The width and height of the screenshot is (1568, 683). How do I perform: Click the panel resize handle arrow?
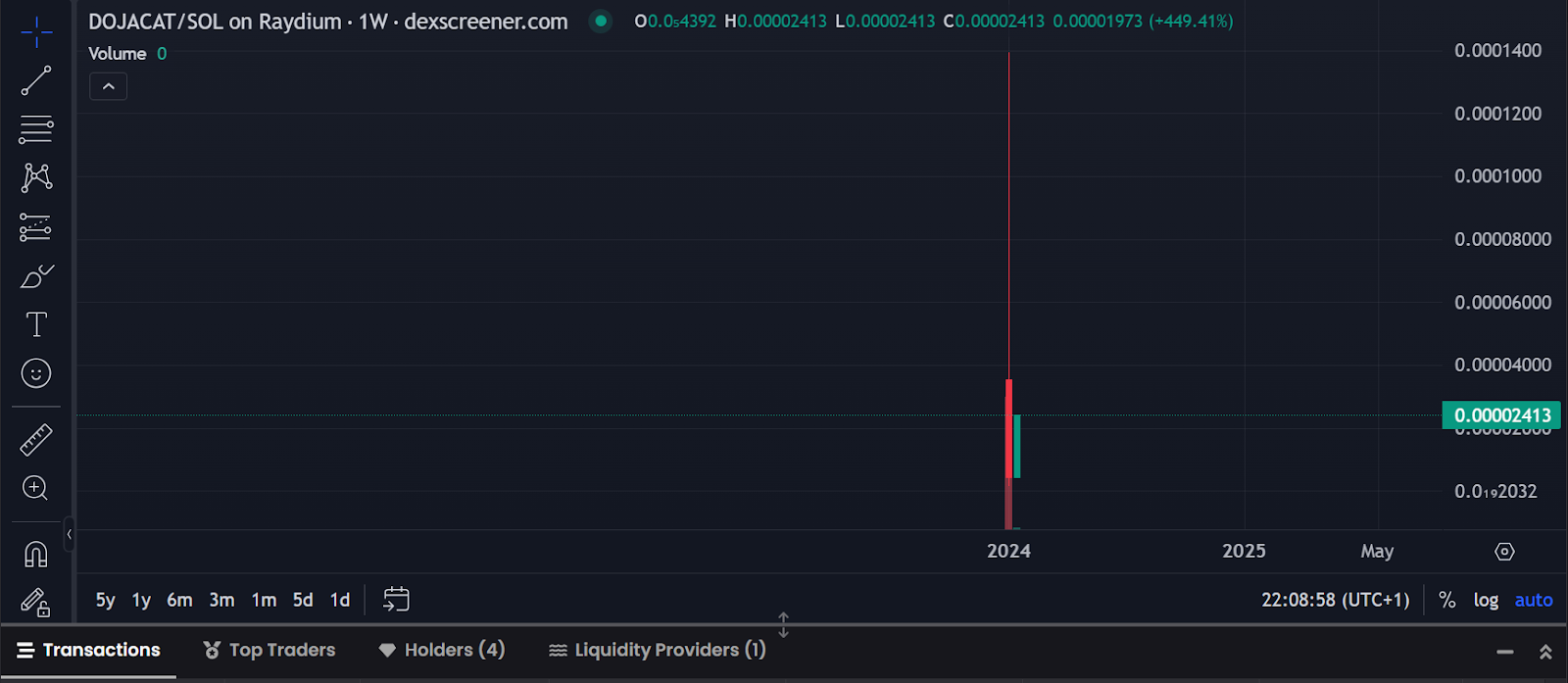click(783, 624)
